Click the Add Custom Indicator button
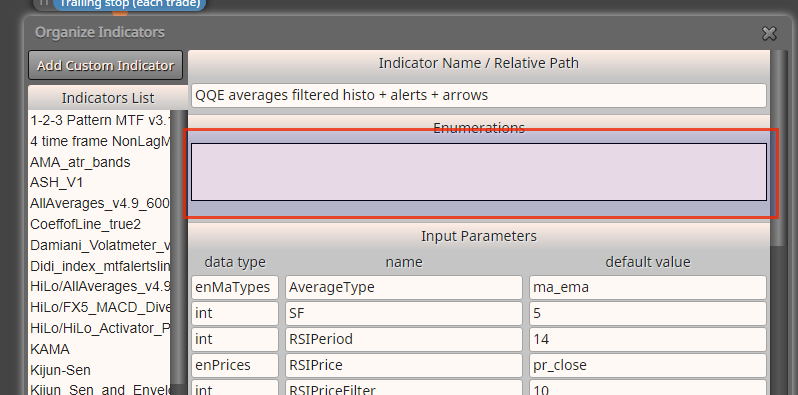798x395 pixels. click(x=105, y=65)
